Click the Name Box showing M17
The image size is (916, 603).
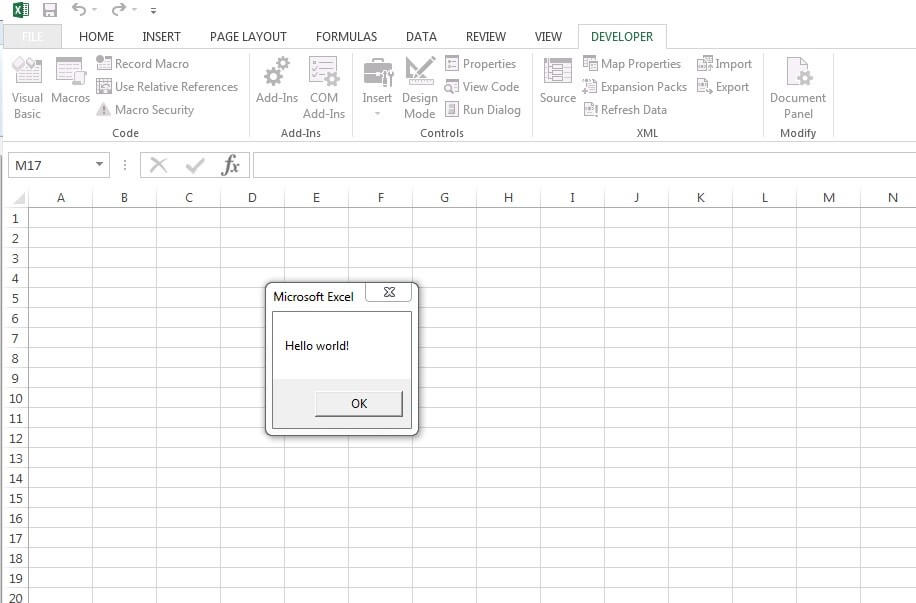[50, 165]
